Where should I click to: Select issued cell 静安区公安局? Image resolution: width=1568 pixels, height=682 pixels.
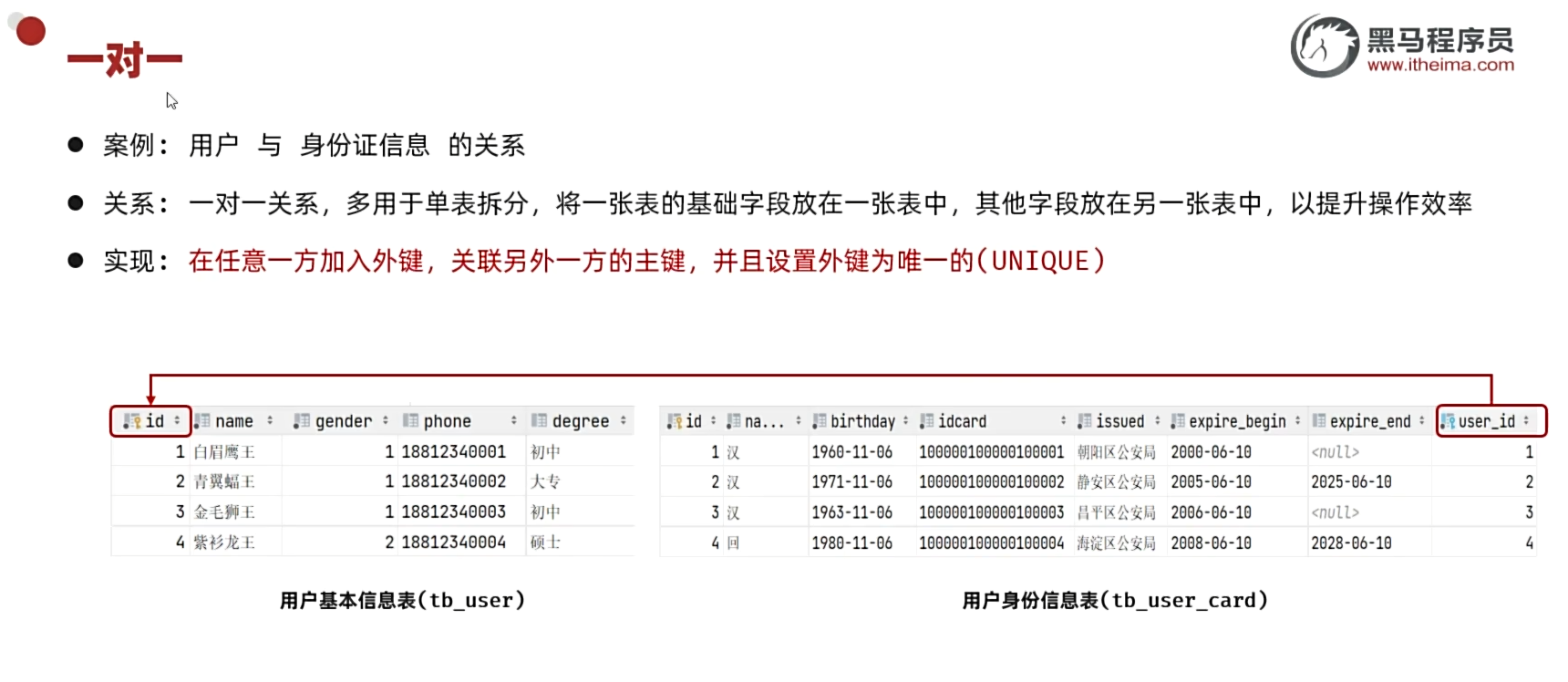pos(1116,482)
